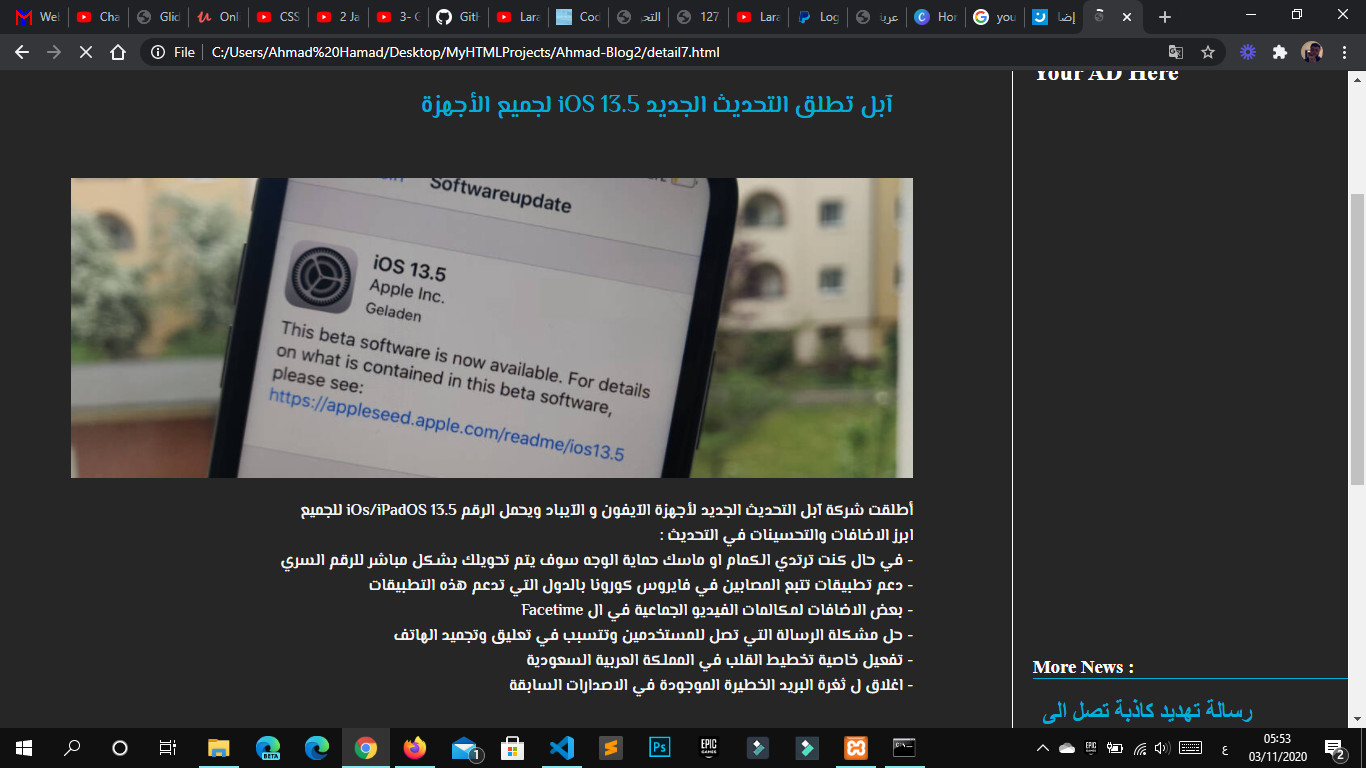Open XAMPP from the taskbar

pyautogui.click(x=855, y=748)
